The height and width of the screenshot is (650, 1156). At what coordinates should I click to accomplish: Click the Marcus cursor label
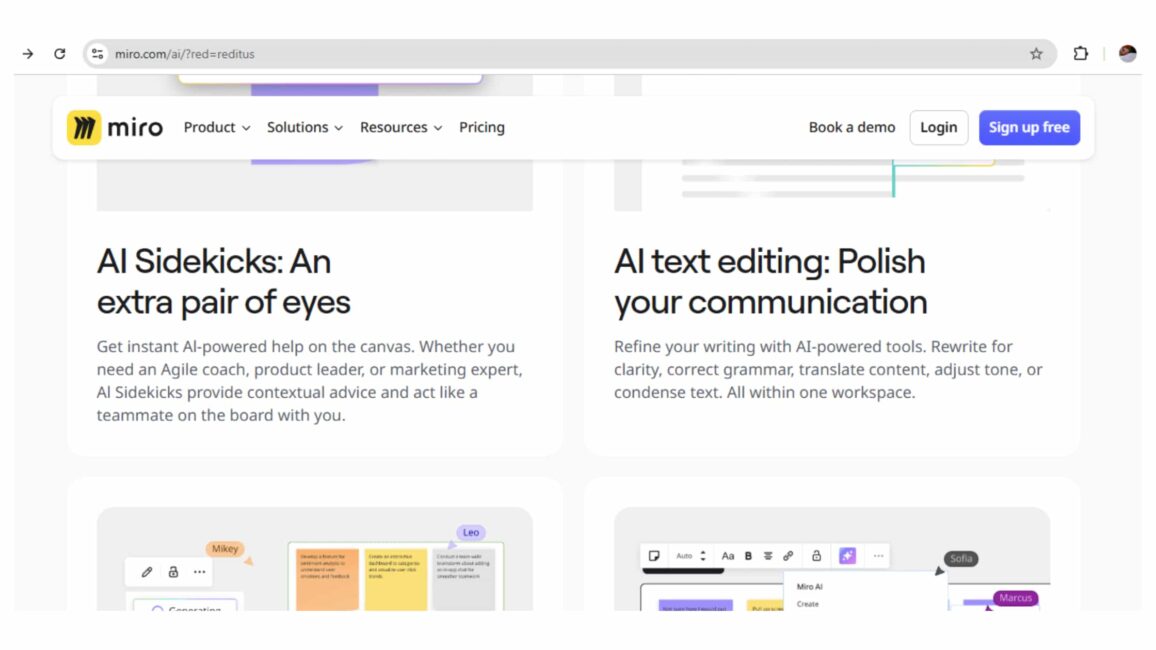pos(1015,598)
